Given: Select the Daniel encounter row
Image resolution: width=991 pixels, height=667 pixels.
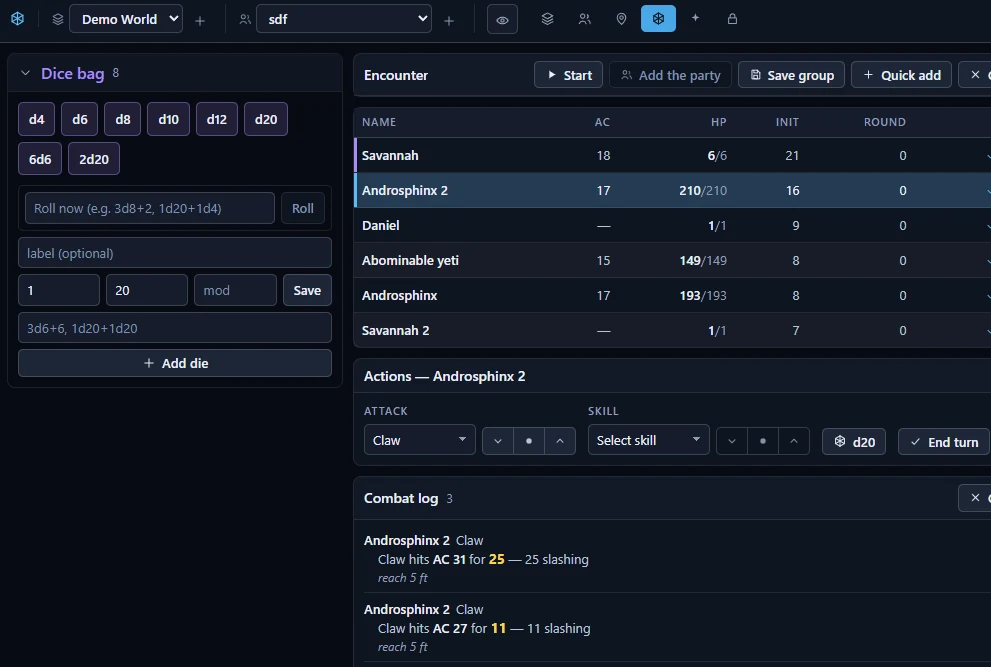Looking at the screenshot, I should (672, 225).
